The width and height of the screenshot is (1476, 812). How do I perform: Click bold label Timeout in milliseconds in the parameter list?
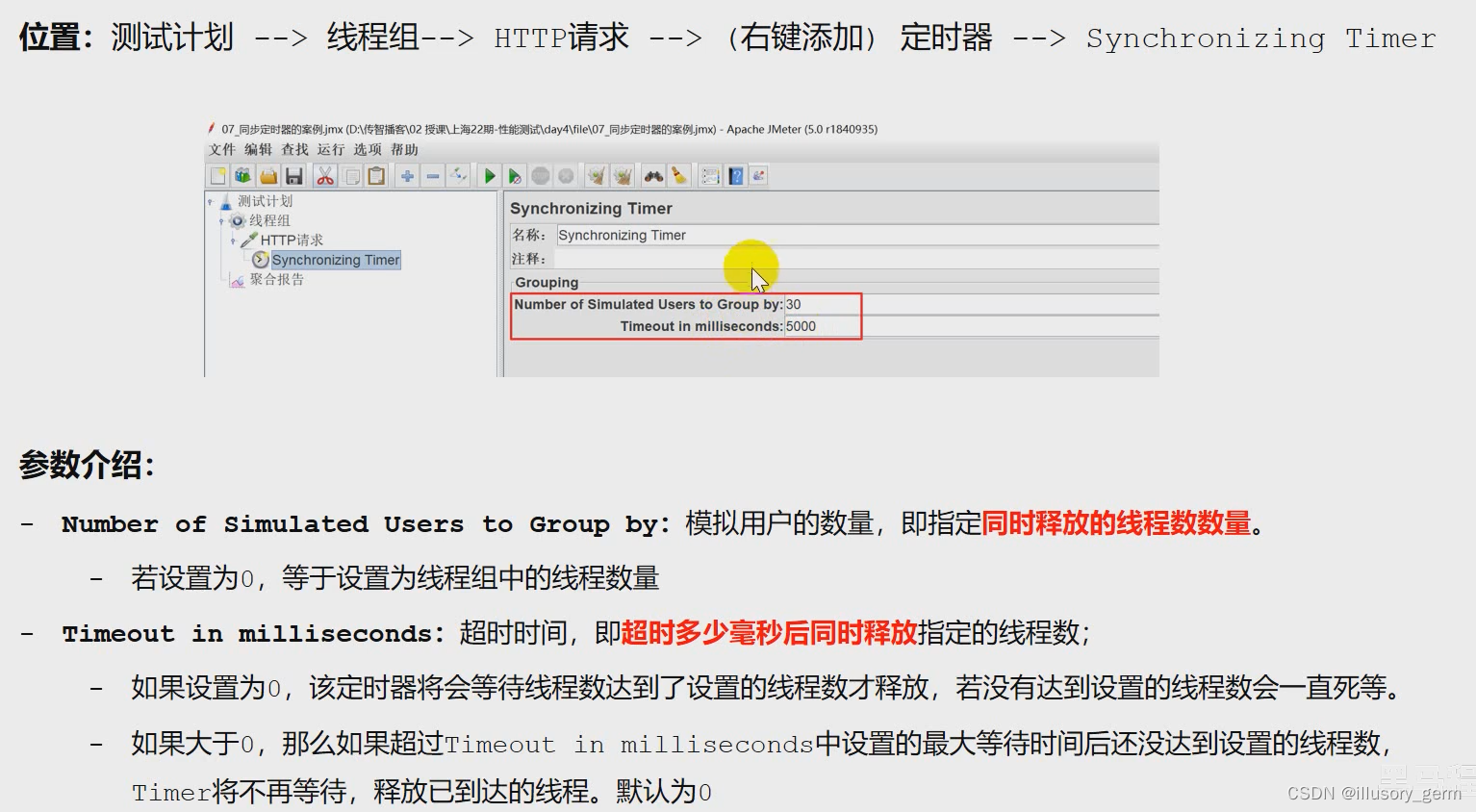click(x=254, y=634)
